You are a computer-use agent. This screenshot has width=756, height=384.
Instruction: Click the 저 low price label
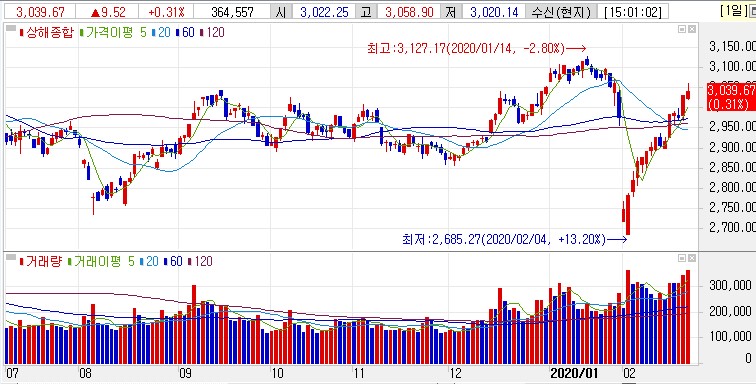point(451,12)
